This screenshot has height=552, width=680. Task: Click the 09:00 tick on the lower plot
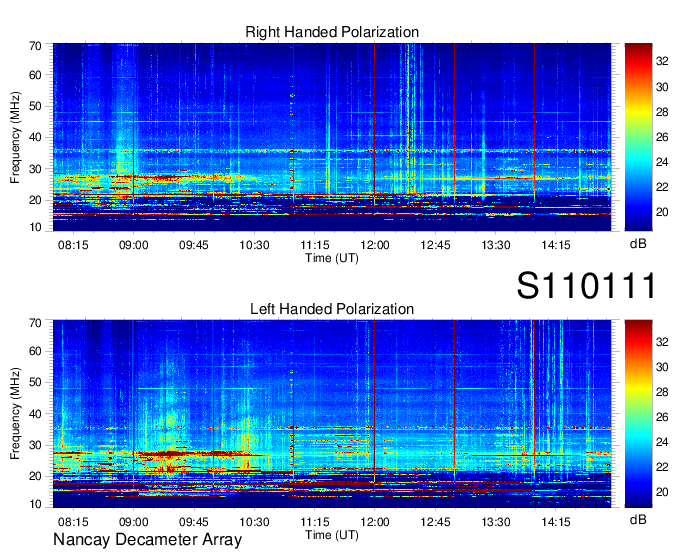134,522
